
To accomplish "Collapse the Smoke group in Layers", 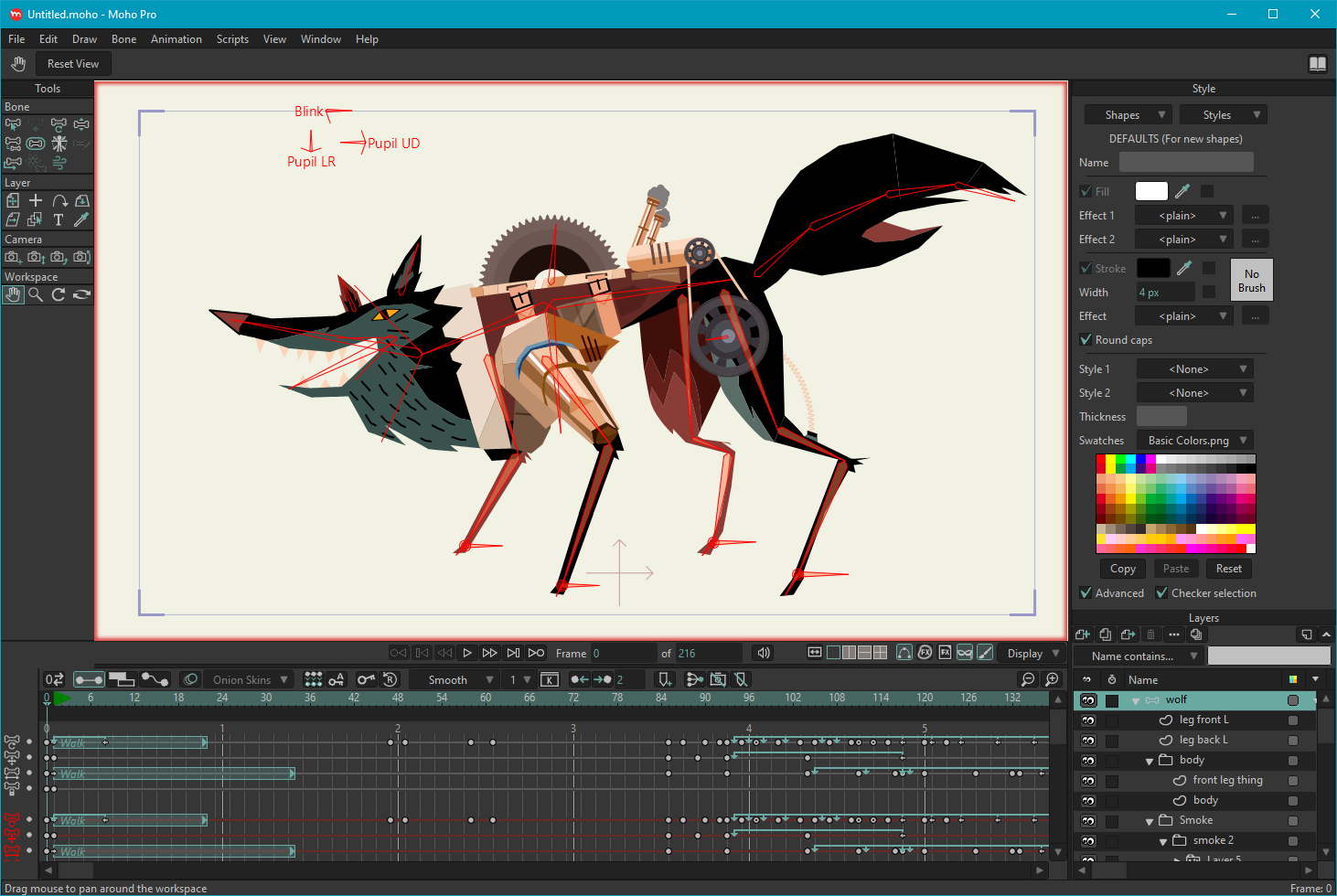I will click(1150, 821).
